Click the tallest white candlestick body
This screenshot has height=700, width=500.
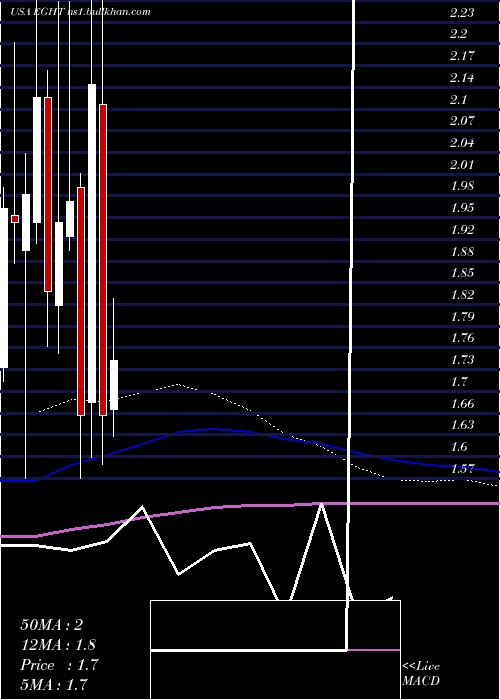pos(92,243)
